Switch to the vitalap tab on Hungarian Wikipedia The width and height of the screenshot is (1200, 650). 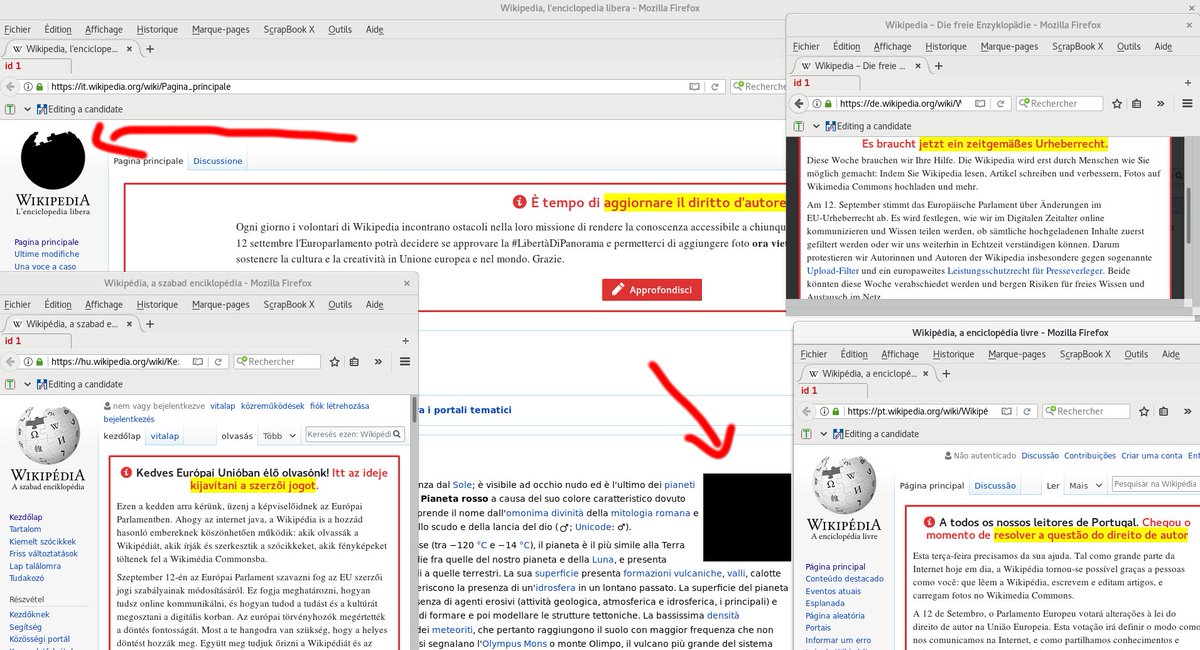coord(164,436)
